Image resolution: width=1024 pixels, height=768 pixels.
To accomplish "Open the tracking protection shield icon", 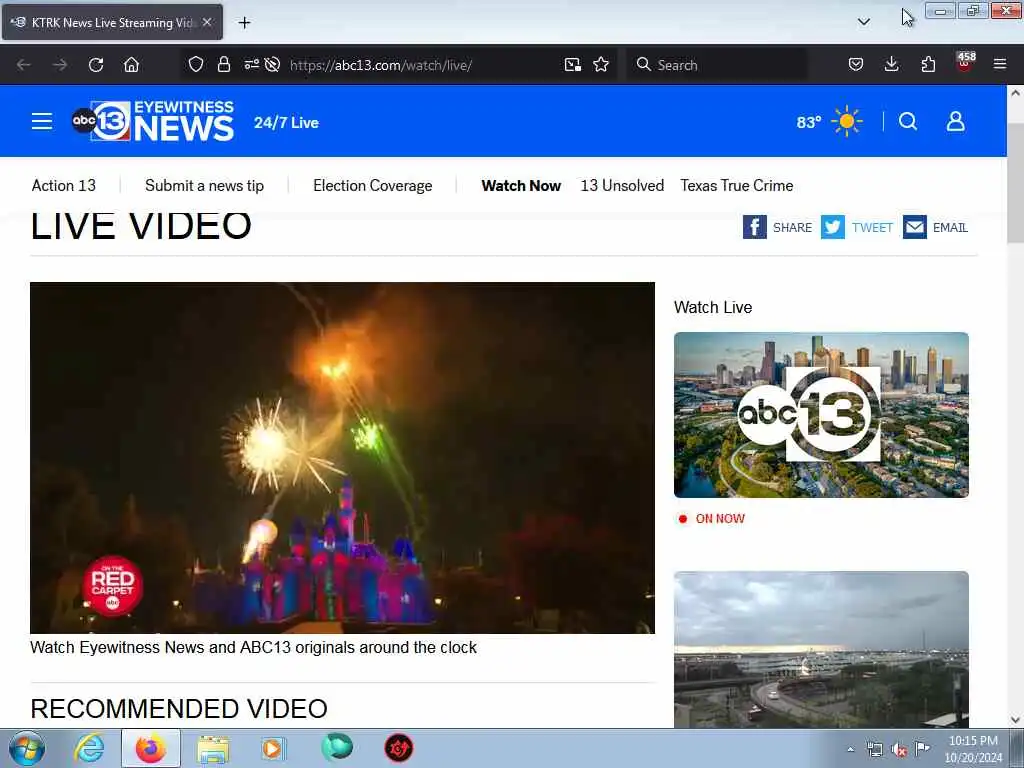I will point(196,65).
